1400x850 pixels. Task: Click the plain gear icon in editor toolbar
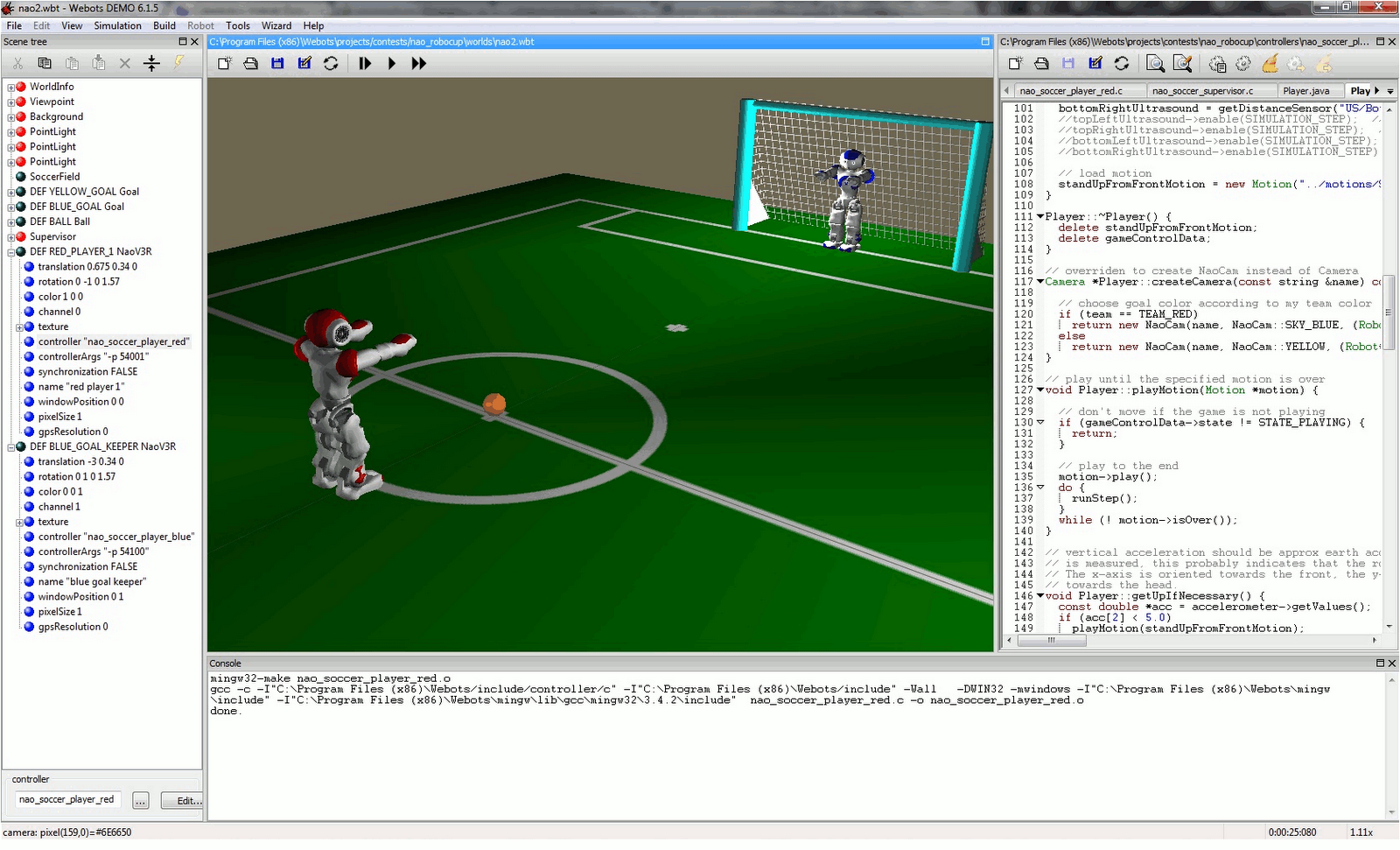(1243, 63)
